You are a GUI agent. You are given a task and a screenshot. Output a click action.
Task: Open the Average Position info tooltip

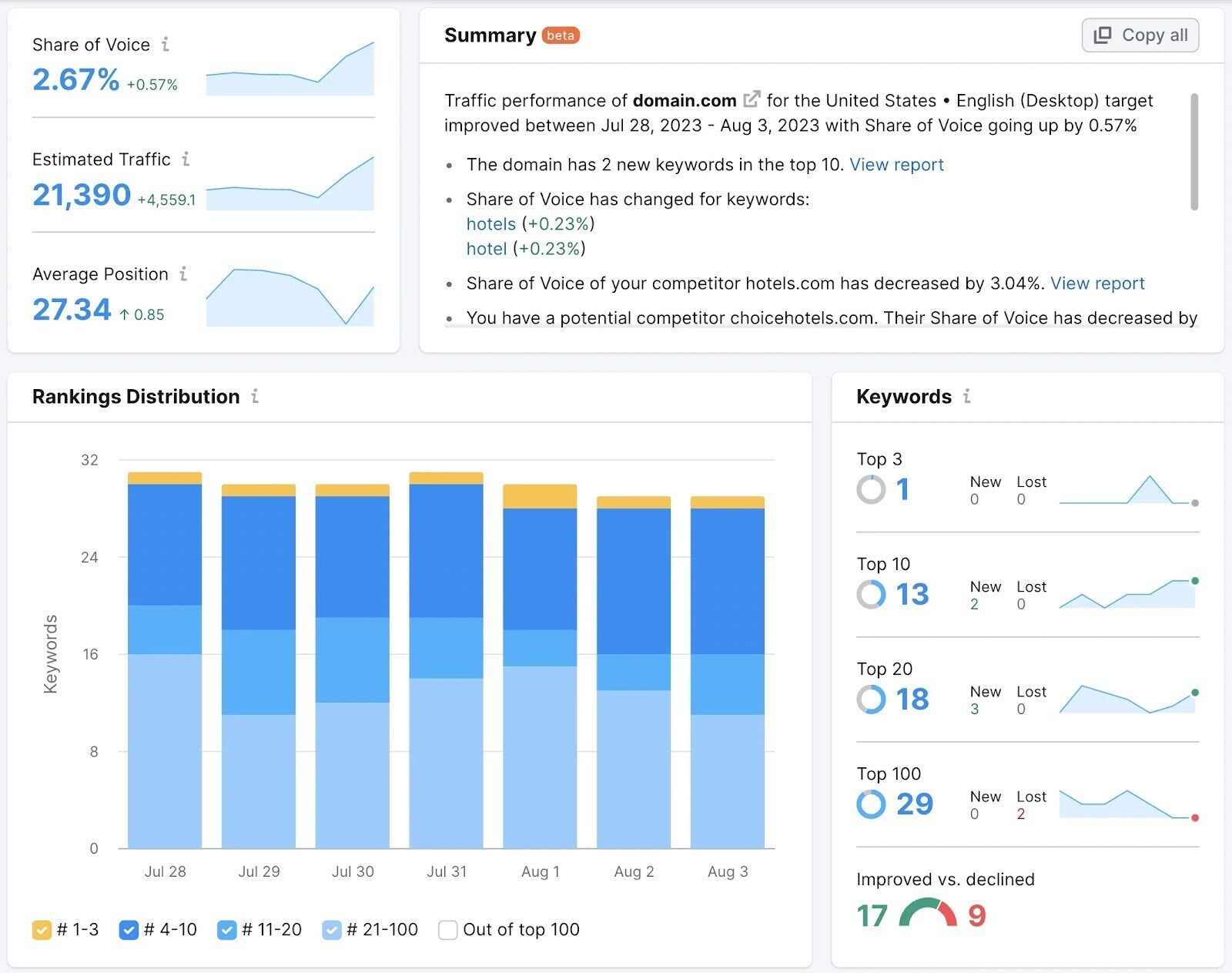point(182,274)
